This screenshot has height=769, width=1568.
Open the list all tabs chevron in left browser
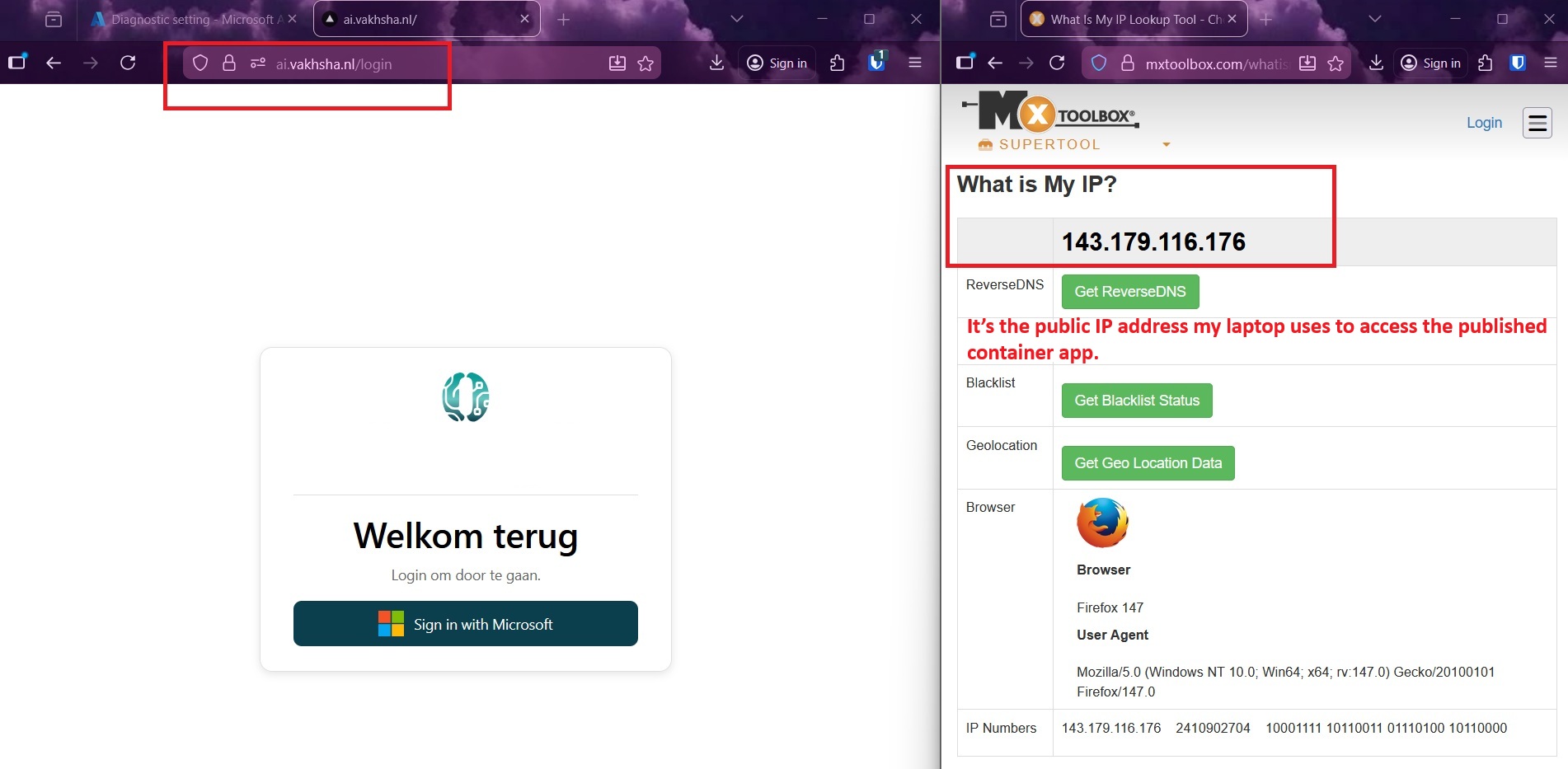click(x=736, y=19)
